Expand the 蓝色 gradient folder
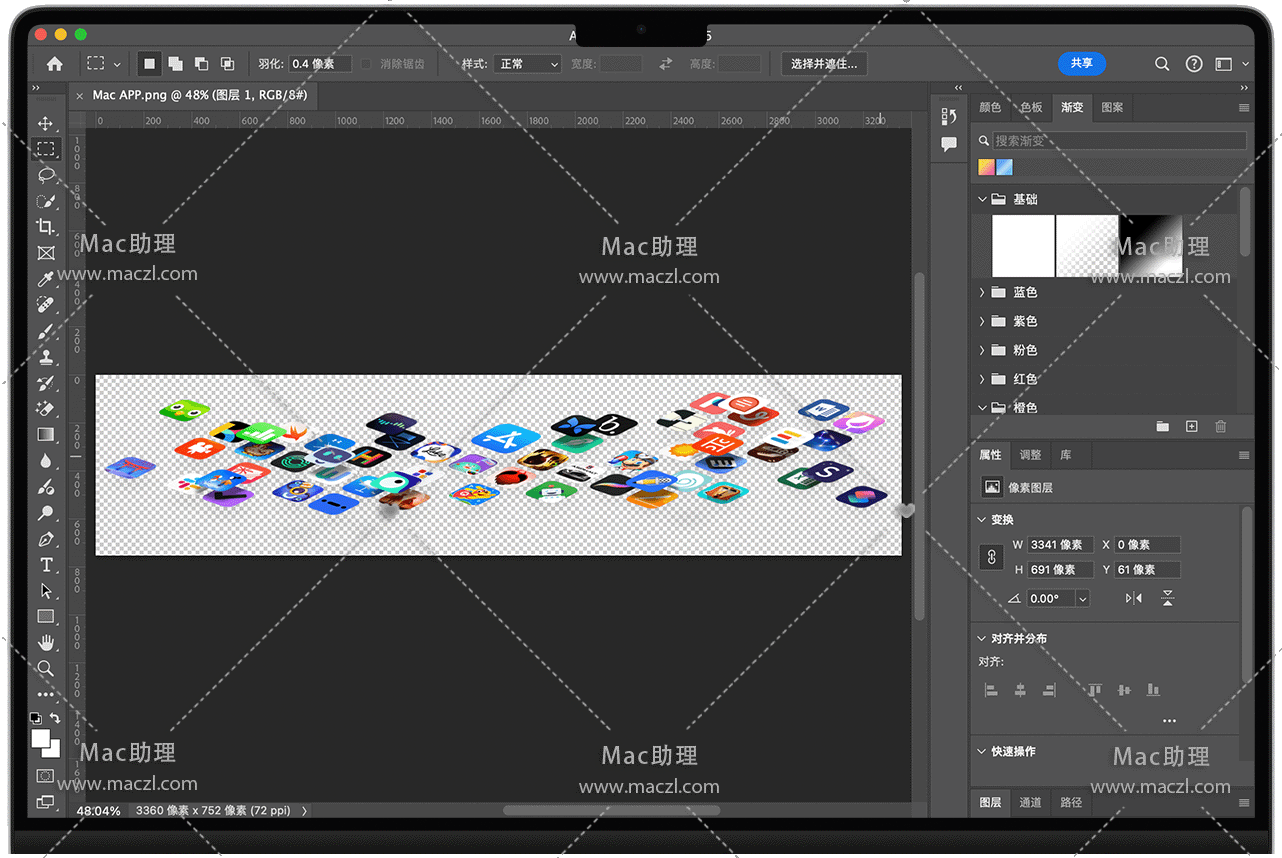The width and height of the screenshot is (1282, 858). [x=982, y=292]
